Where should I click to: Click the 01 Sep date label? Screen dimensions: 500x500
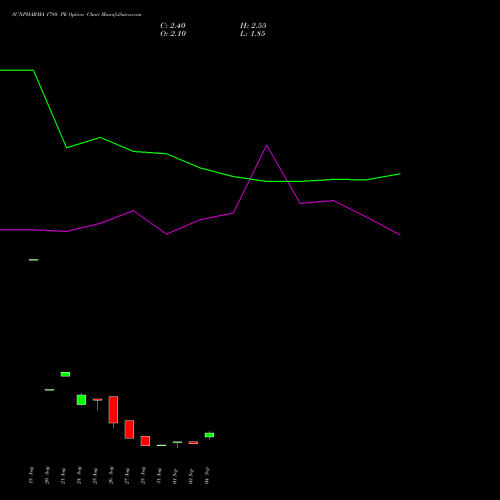tap(175, 476)
